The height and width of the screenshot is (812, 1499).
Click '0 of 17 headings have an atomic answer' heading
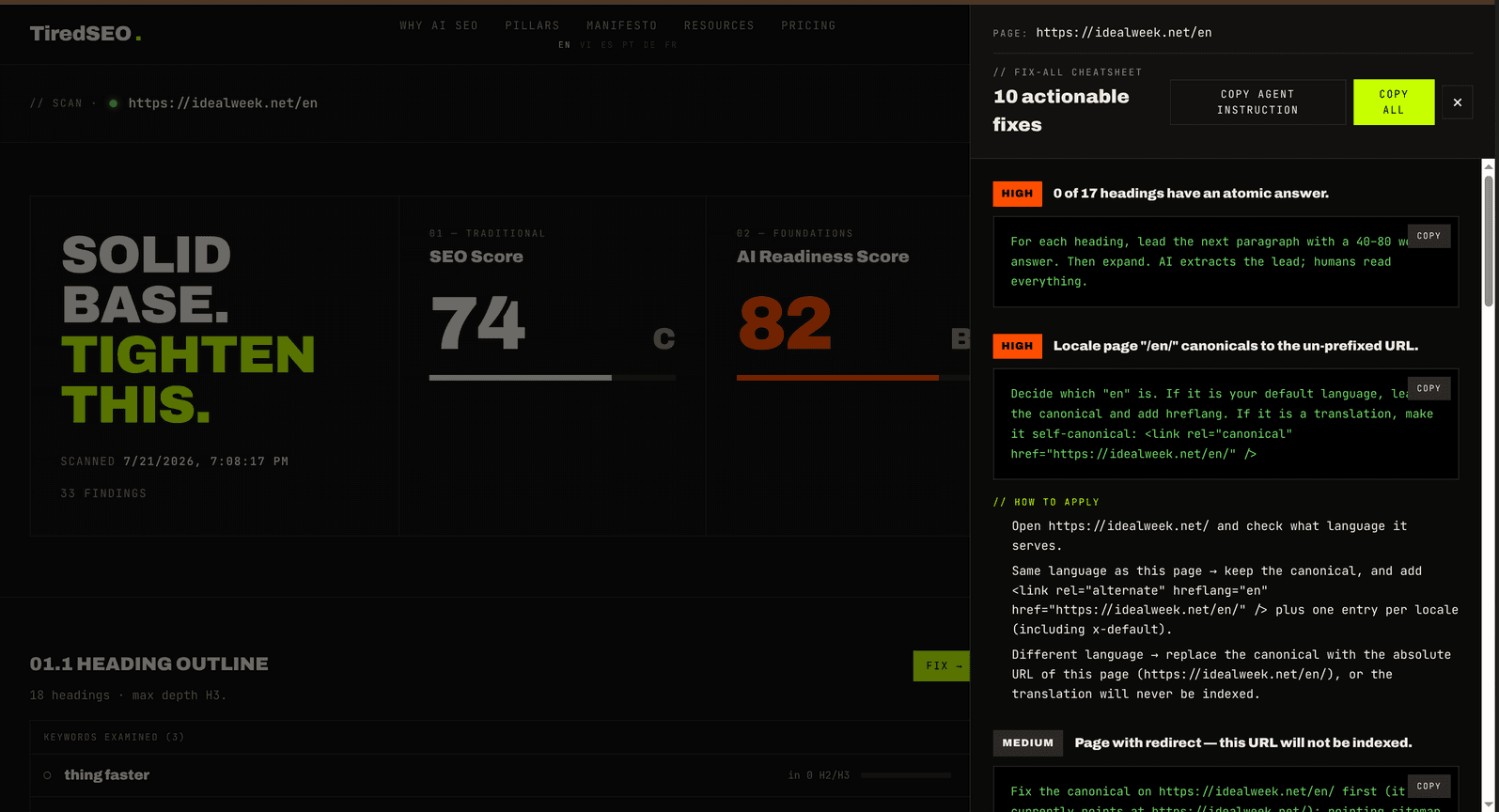coord(1191,194)
